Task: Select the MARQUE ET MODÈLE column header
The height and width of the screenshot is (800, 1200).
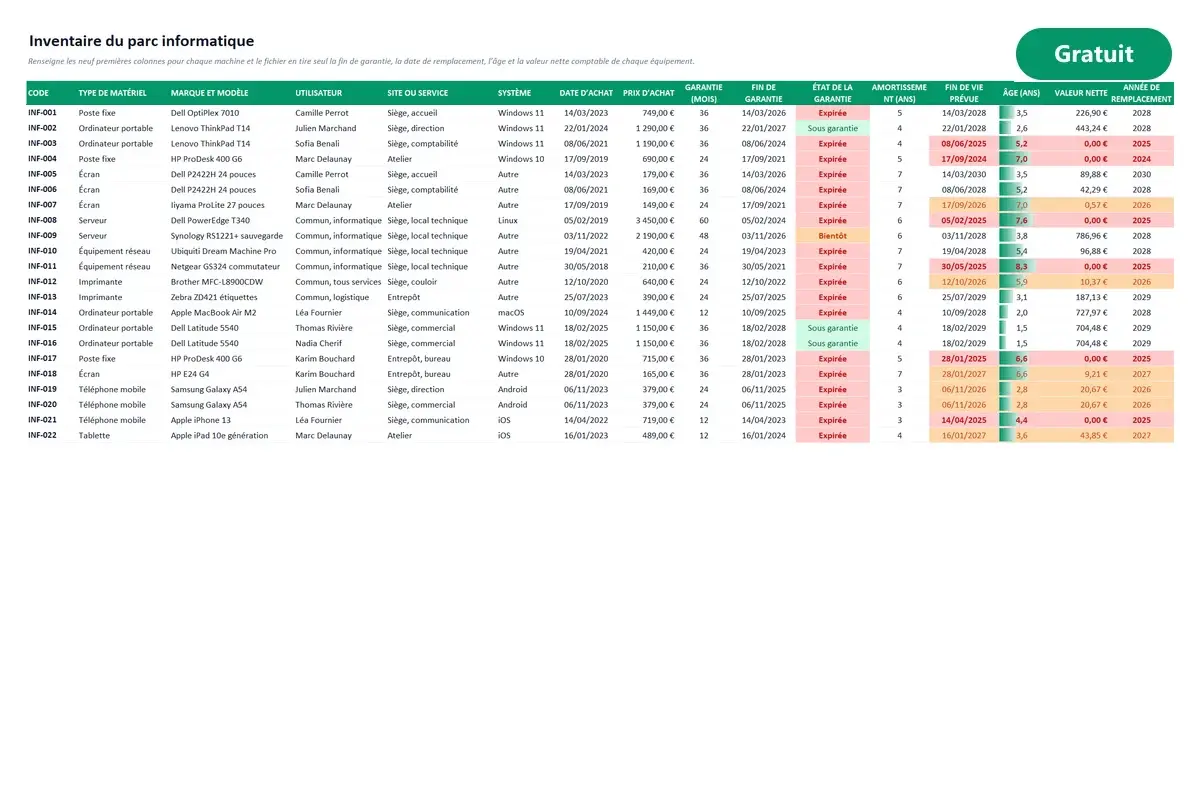Action: coord(209,93)
